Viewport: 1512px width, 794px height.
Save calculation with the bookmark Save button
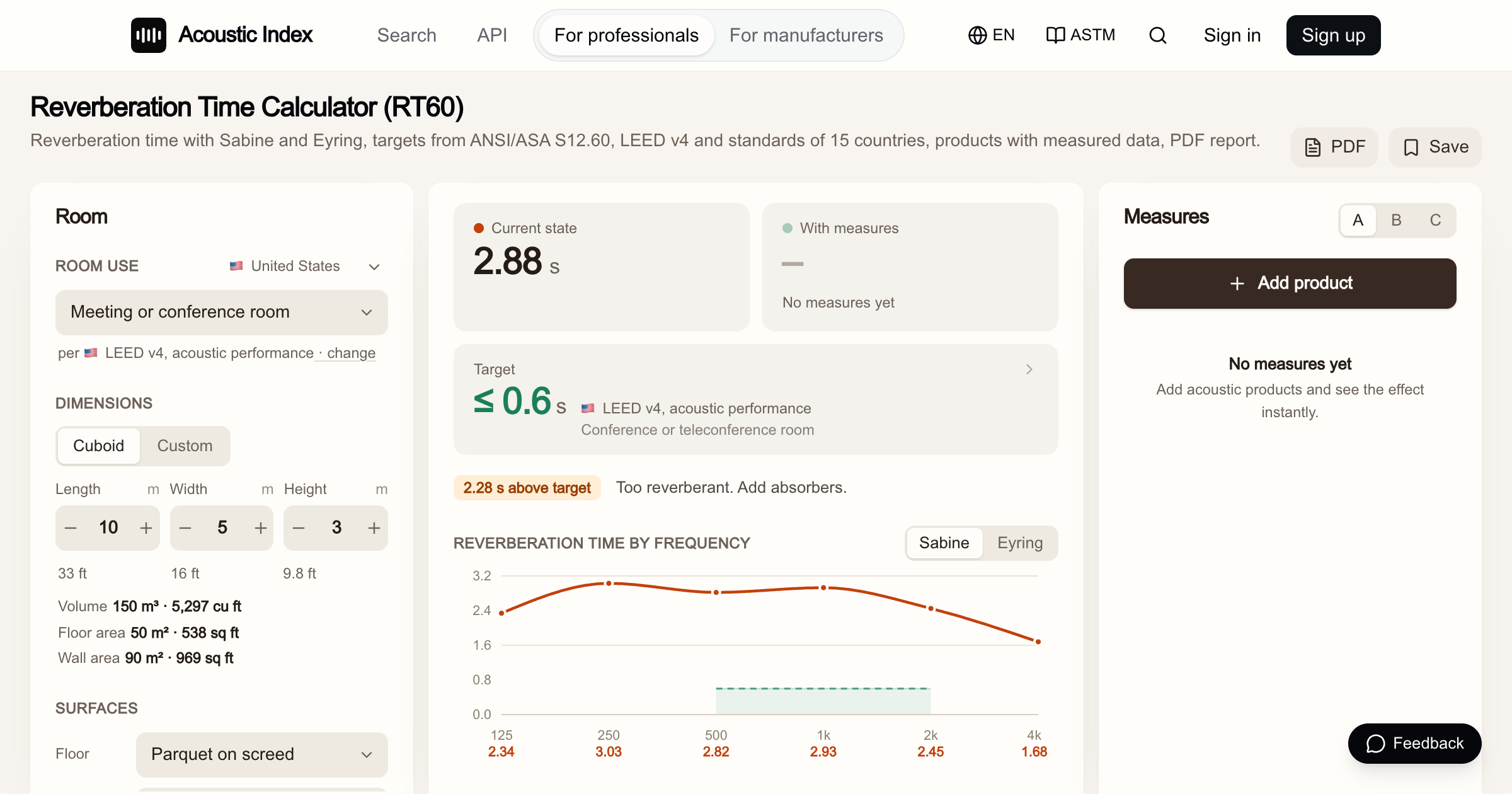point(1435,147)
